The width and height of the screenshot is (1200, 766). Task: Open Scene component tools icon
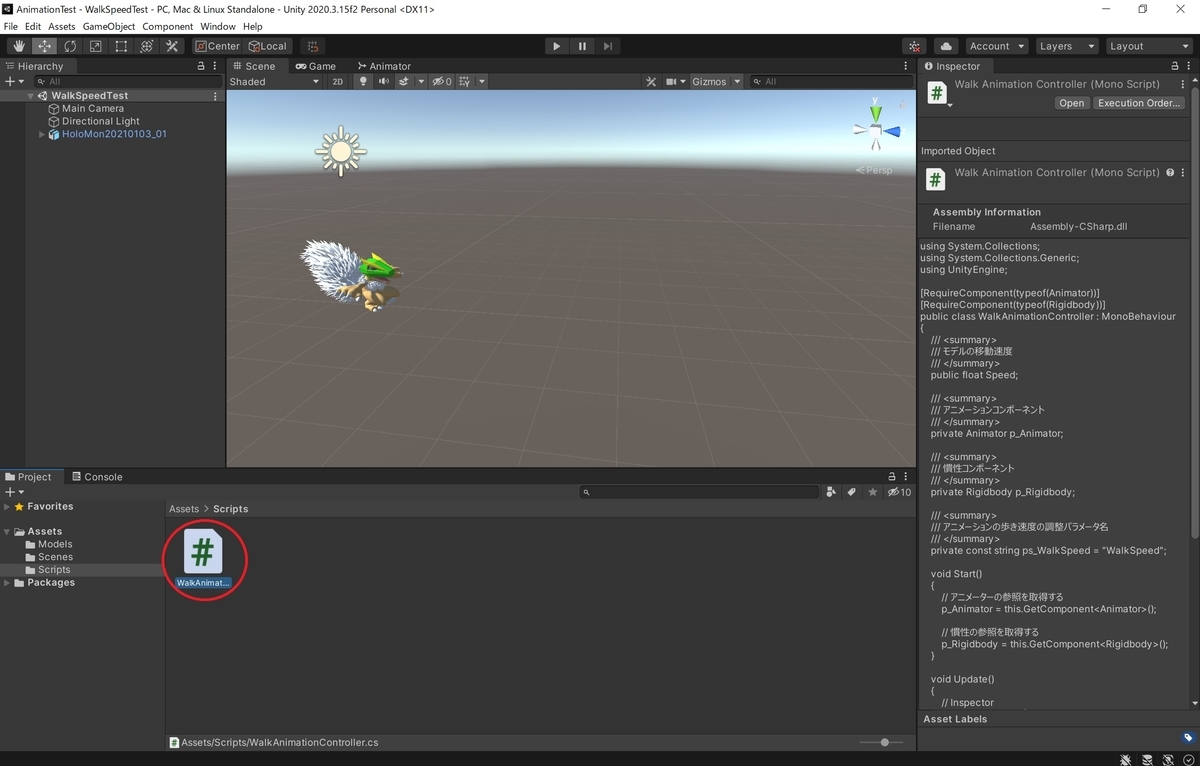click(x=651, y=82)
